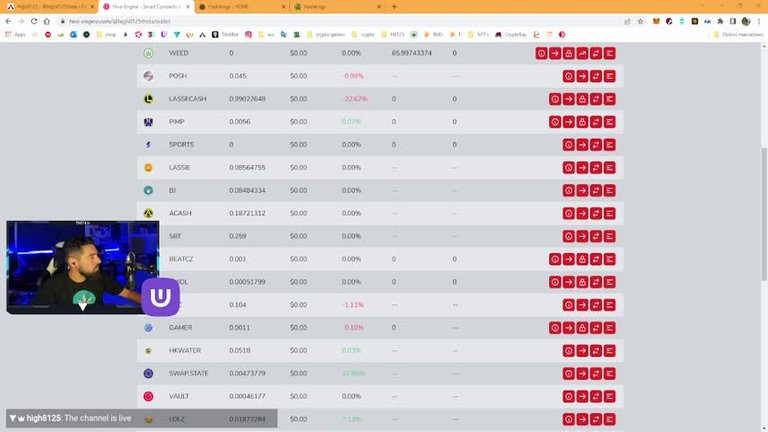Screen dimensions: 768x432
Task: Trade HKWATER with swap icon
Action: pos(596,351)
